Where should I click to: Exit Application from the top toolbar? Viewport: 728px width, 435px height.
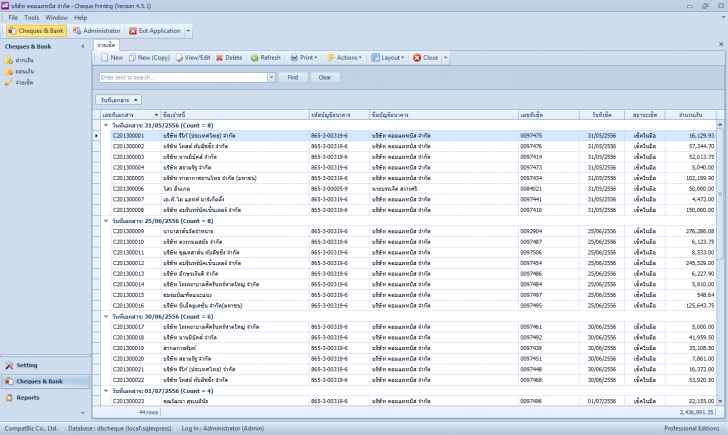click(154, 31)
